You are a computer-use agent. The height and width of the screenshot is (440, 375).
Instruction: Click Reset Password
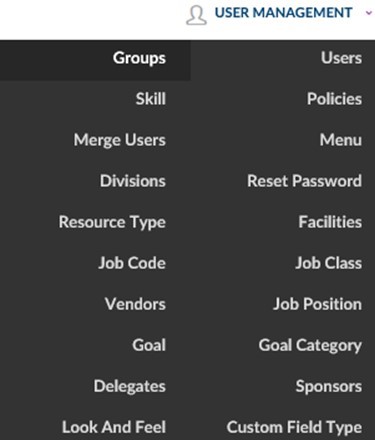pyautogui.click(x=304, y=181)
